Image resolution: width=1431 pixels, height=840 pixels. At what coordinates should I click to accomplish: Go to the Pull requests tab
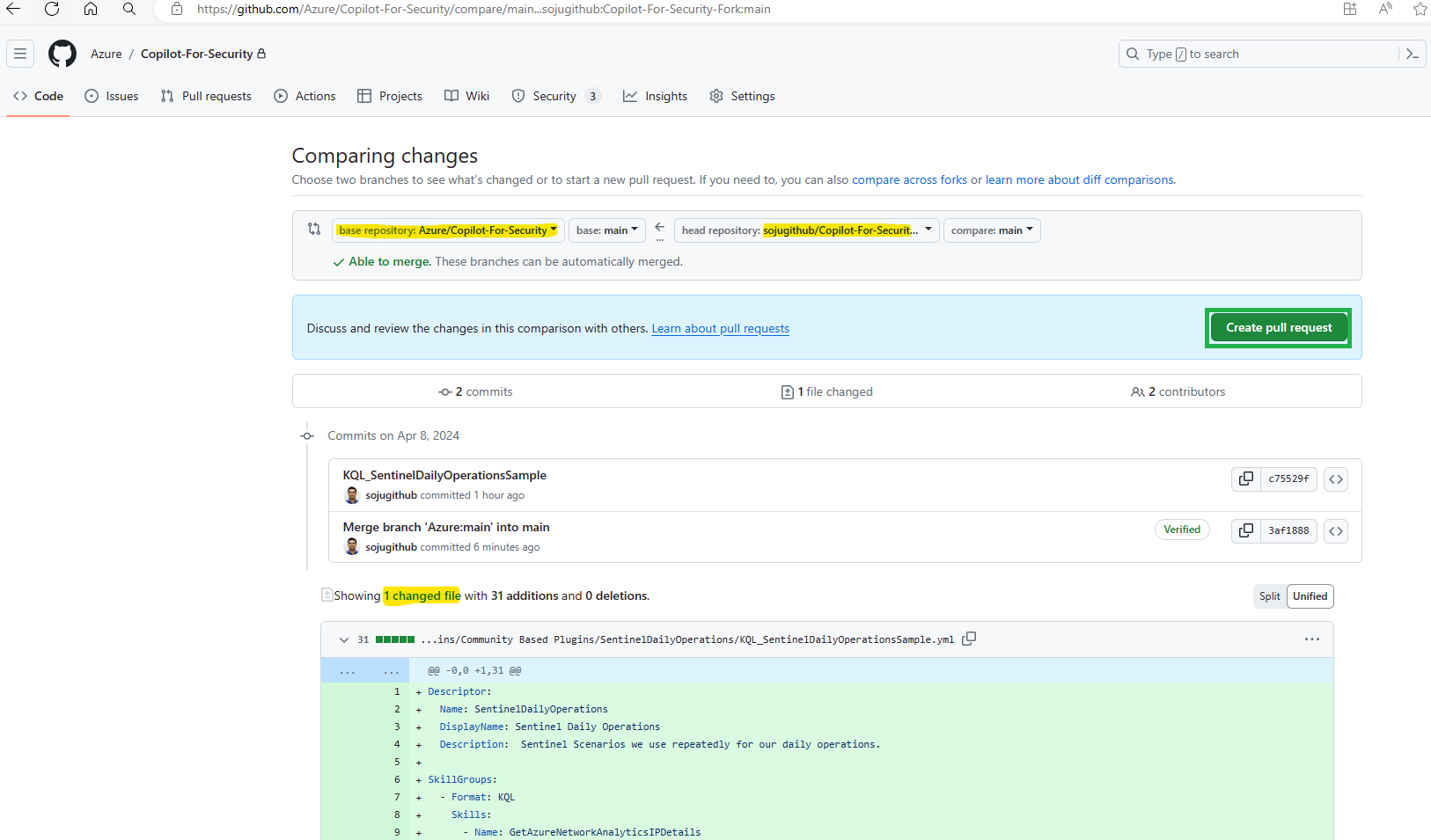(x=206, y=96)
